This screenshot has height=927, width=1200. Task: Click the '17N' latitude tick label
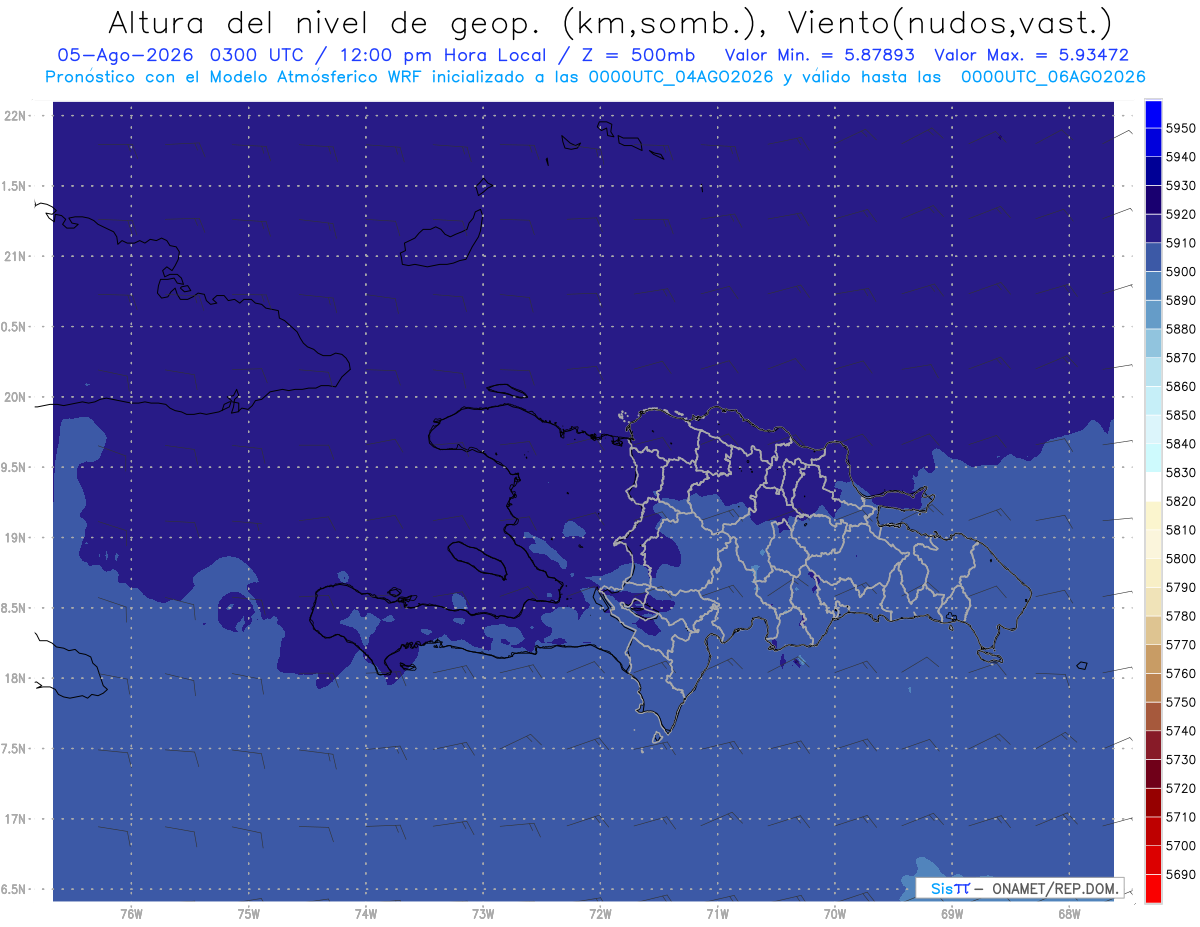pos(15,819)
